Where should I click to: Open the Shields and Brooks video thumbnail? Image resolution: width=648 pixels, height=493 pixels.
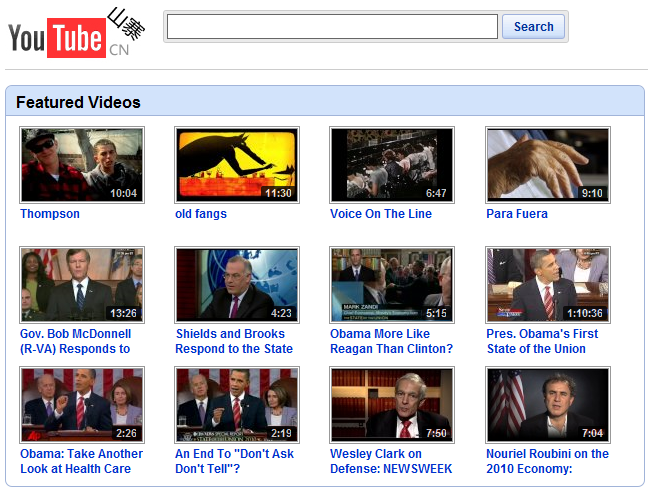237,284
